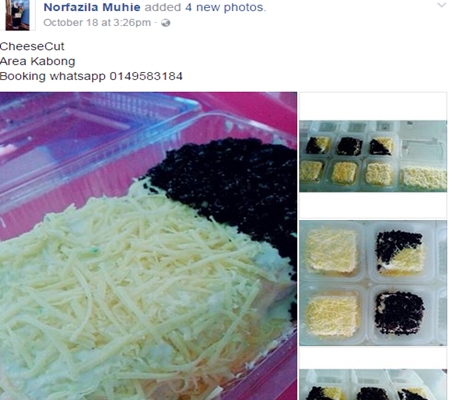The height and width of the screenshot is (400, 450).
Task: Visit the Norfazila Muhie profile link
Action: click(x=92, y=7)
